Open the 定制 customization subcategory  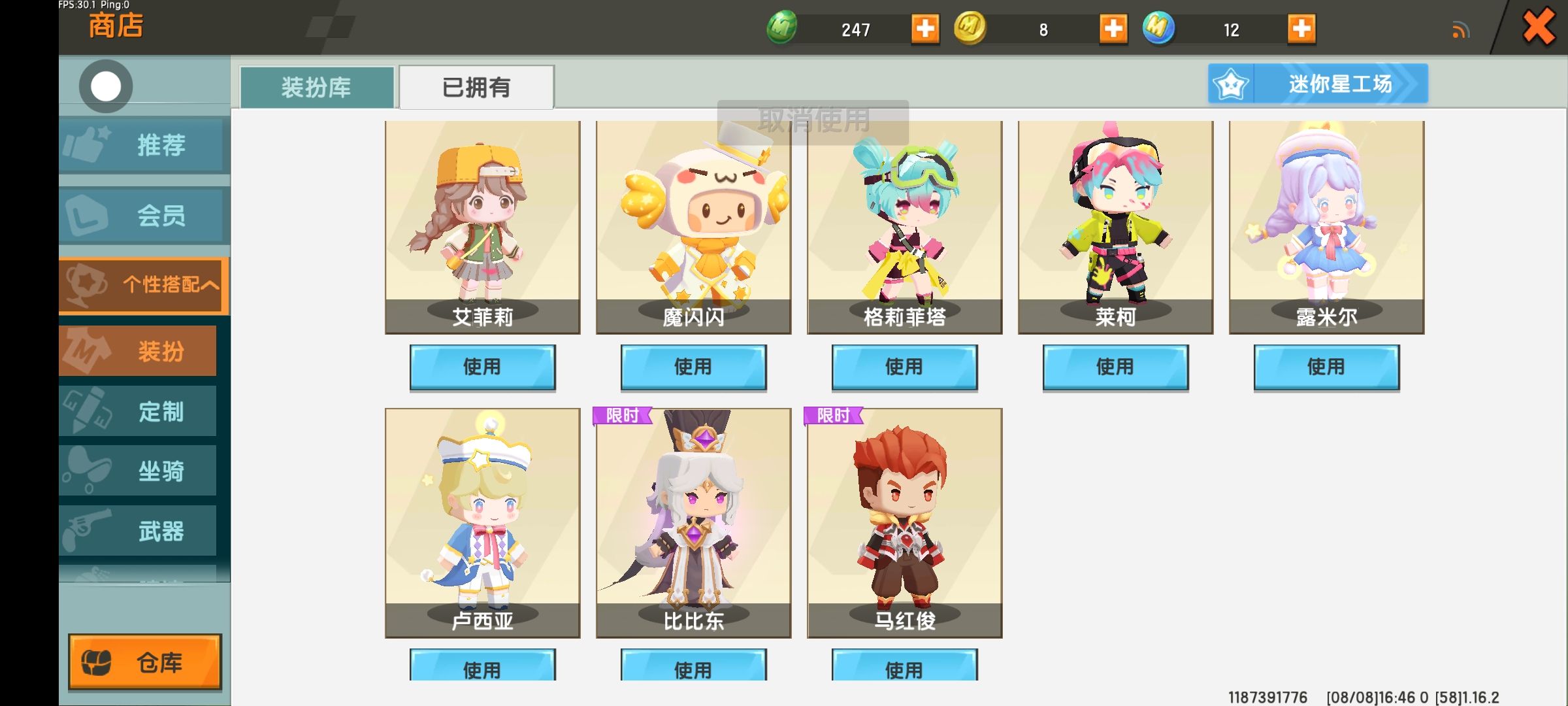pyautogui.click(x=137, y=411)
